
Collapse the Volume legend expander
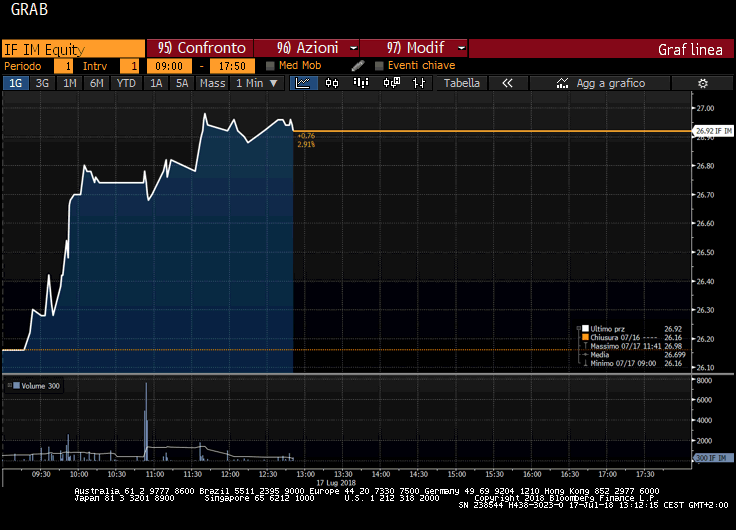coord(9,385)
